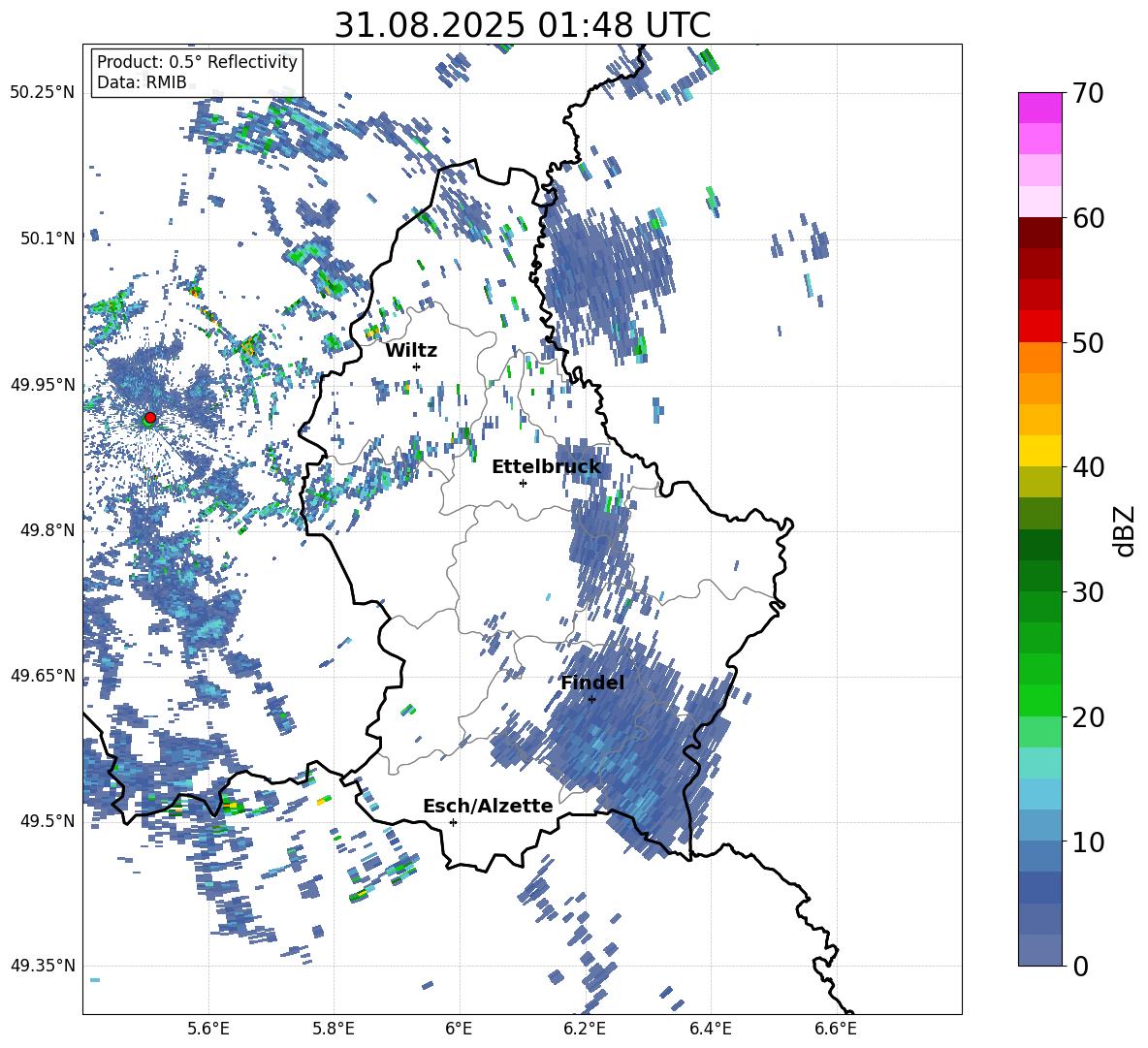Click the 50.1°N latitude label
Viewport: 1148px width, 1048px height.
tap(47, 238)
